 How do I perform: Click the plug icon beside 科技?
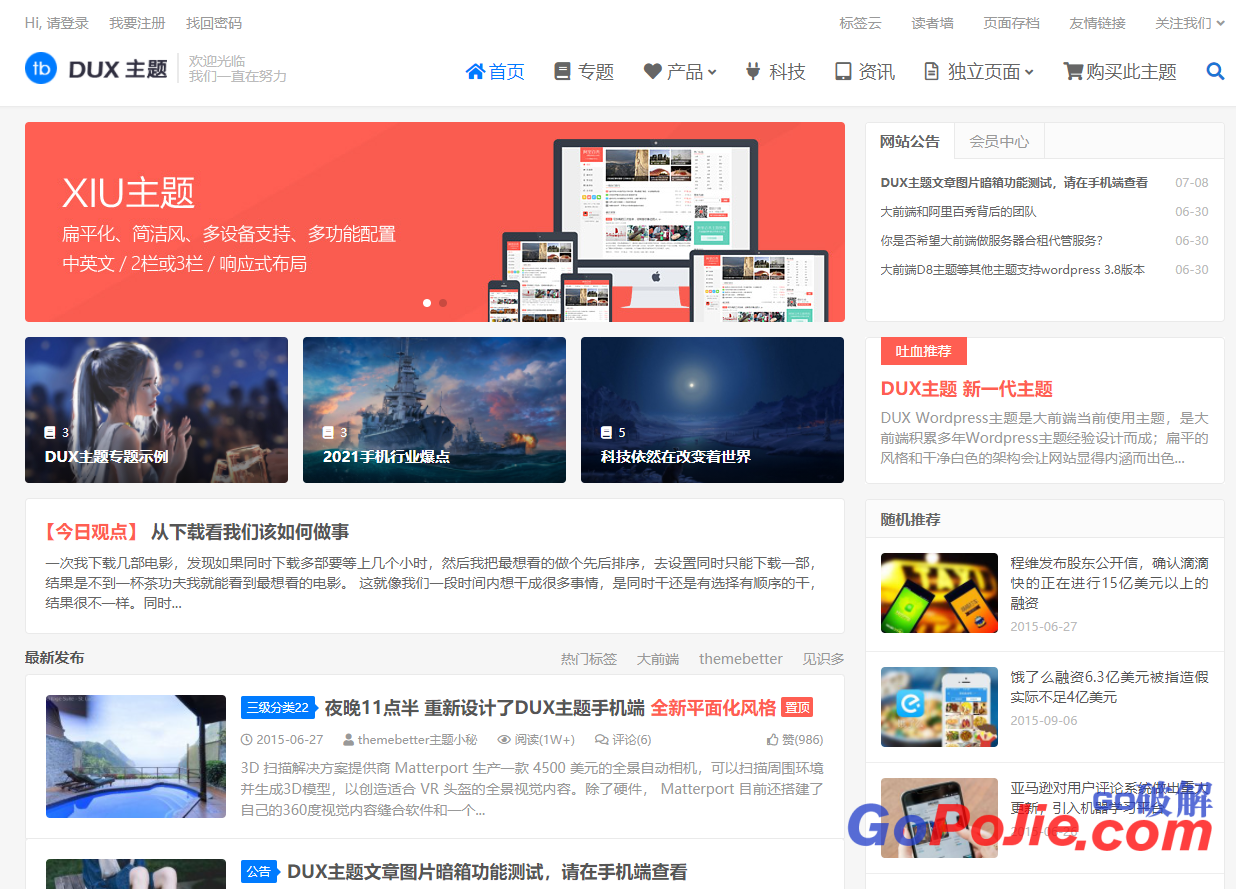pos(753,71)
